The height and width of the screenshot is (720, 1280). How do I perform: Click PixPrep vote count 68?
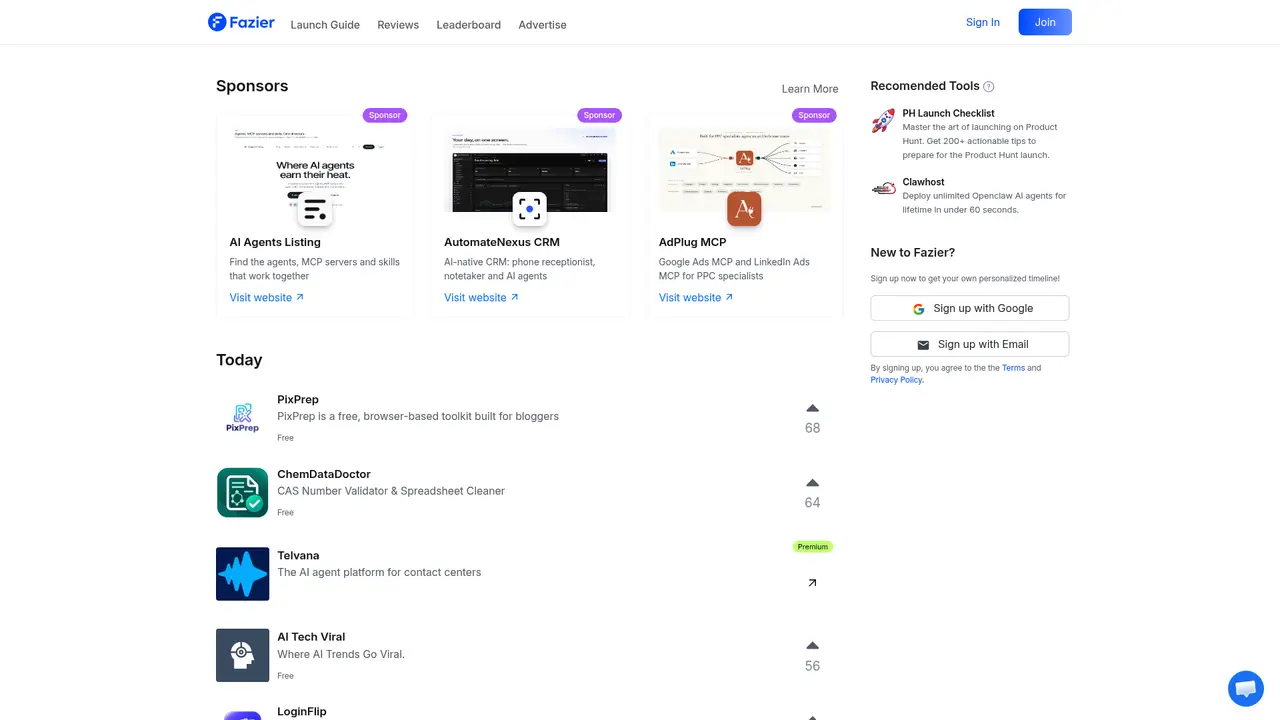tap(812, 428)
